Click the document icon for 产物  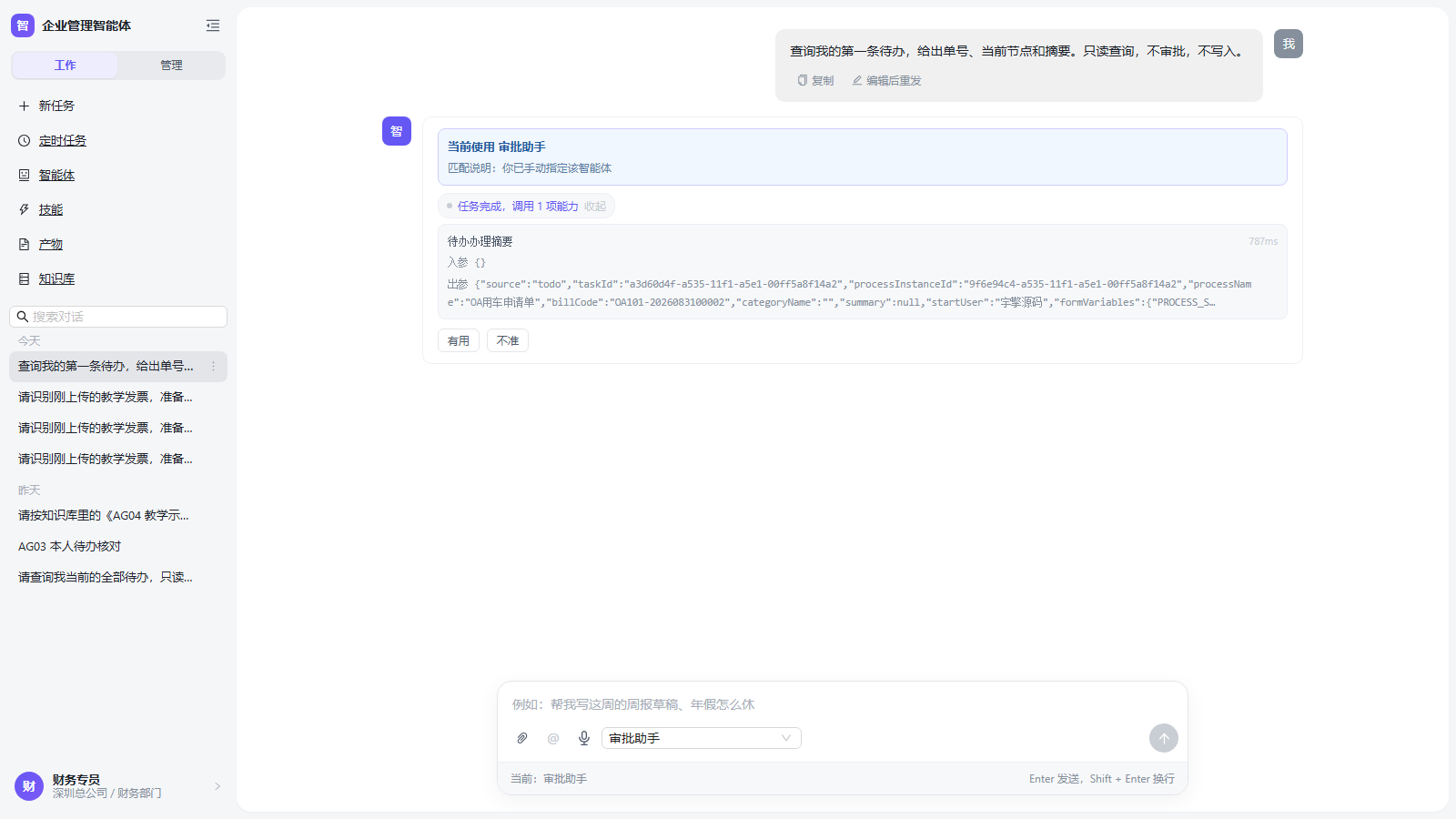click(25, 244)
